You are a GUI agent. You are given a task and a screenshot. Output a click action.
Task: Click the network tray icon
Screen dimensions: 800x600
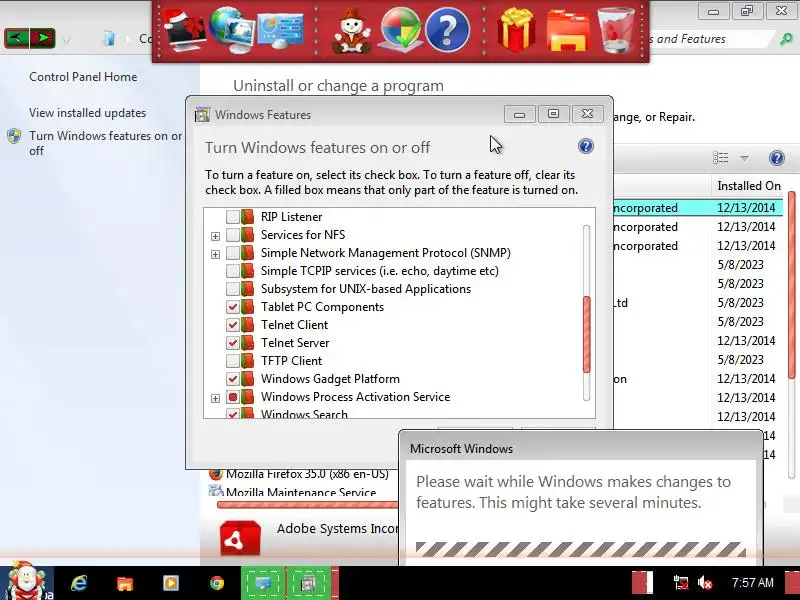(680, 583)
